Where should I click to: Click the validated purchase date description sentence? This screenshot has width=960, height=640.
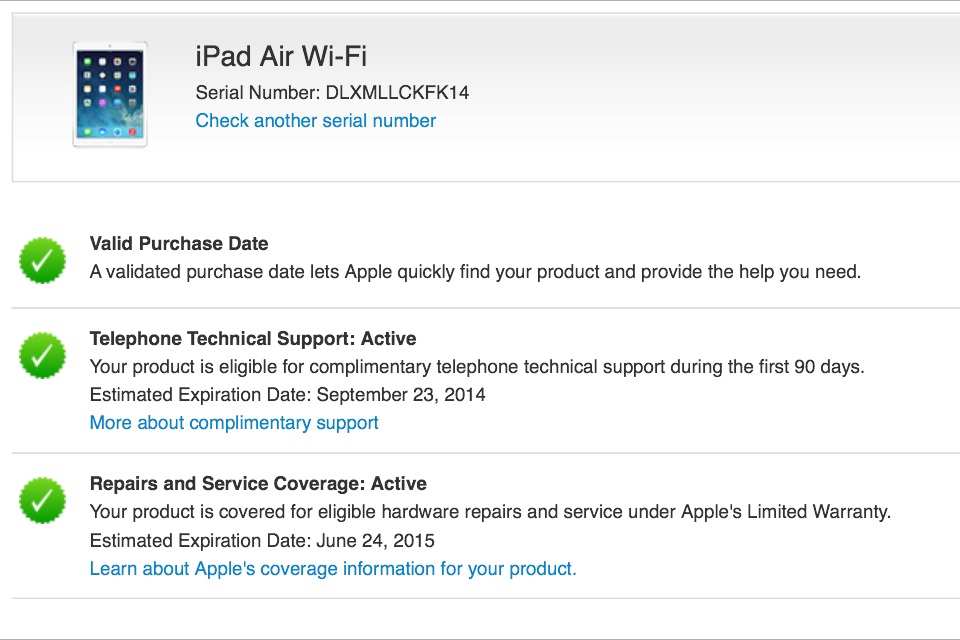tap(475, 272)
